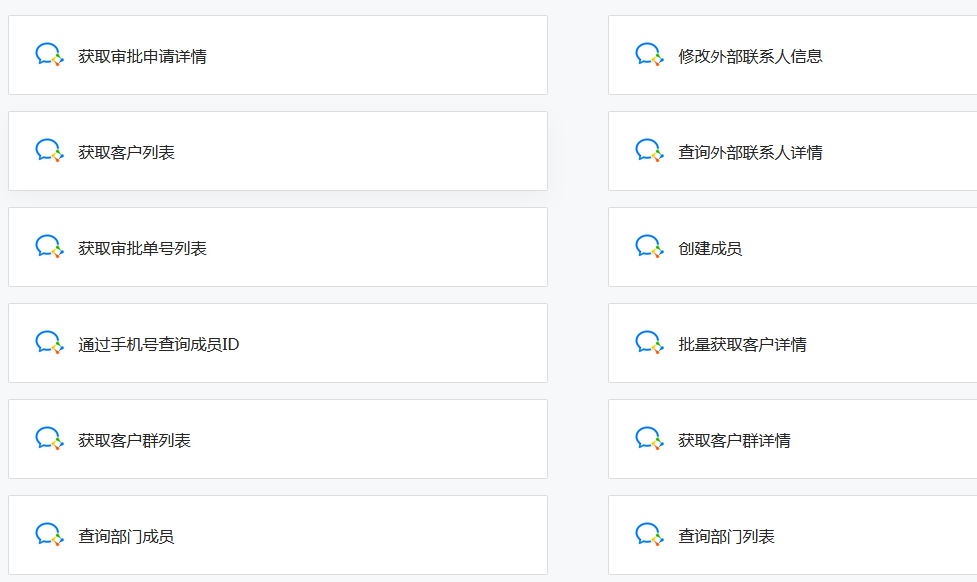Click the WeCom icon beside 获取审批单号列表
Viewport: 977px width, 582px height.
coord(49,247)
